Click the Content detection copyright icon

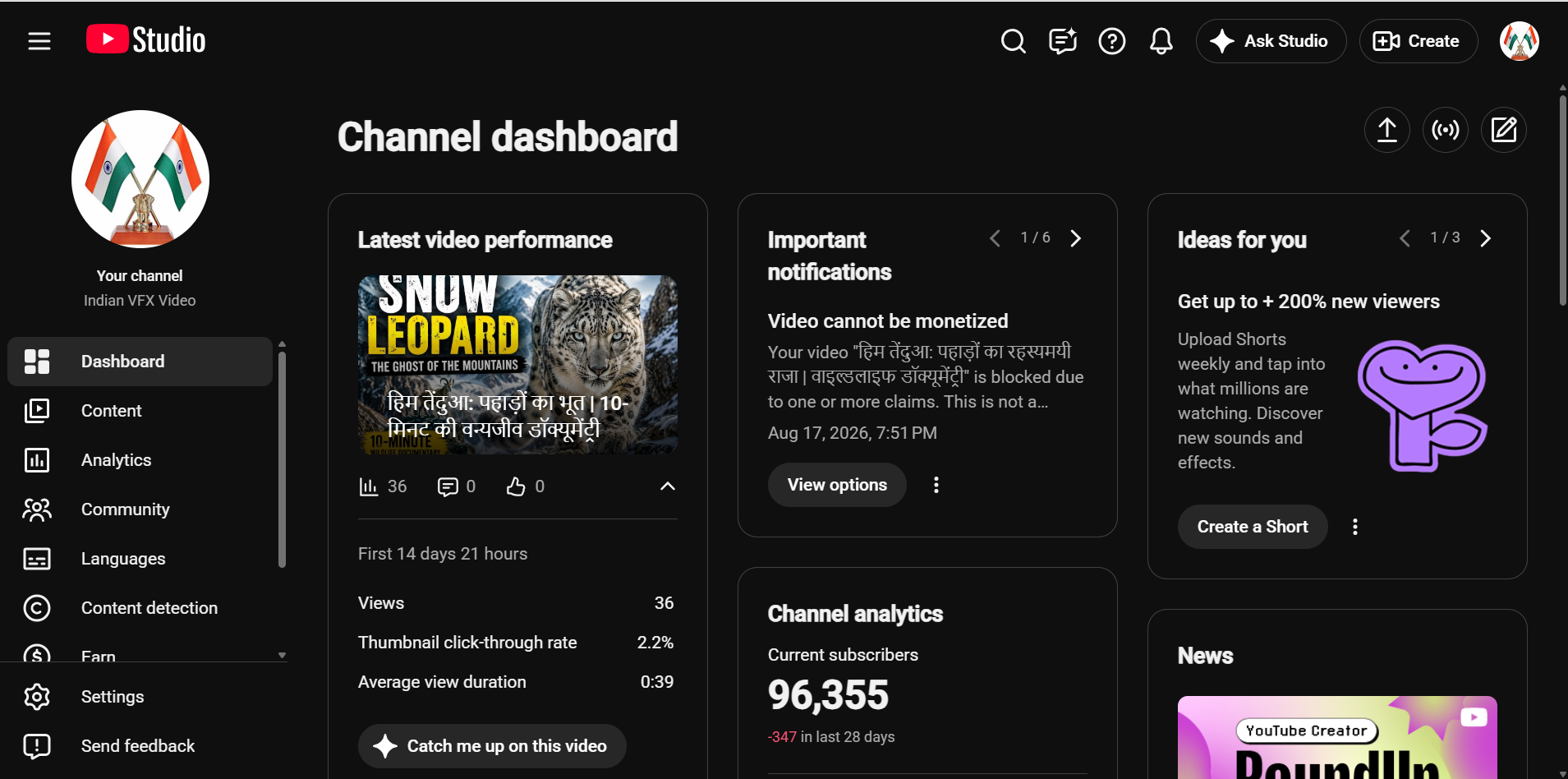coord(37,608)
